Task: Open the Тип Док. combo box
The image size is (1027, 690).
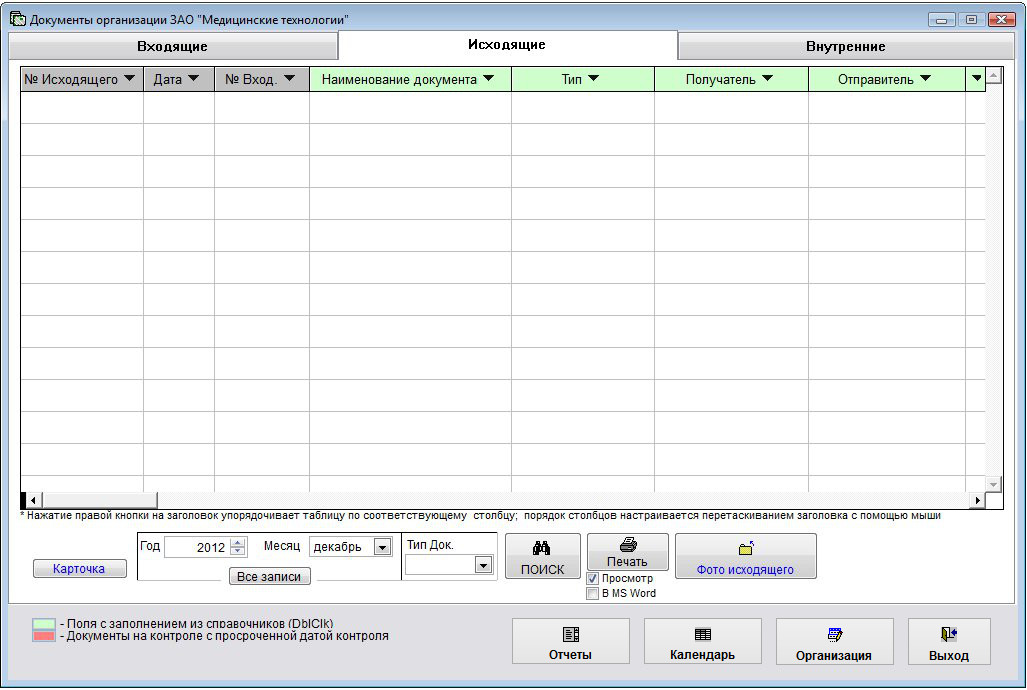Action: (x=449, y=565)
